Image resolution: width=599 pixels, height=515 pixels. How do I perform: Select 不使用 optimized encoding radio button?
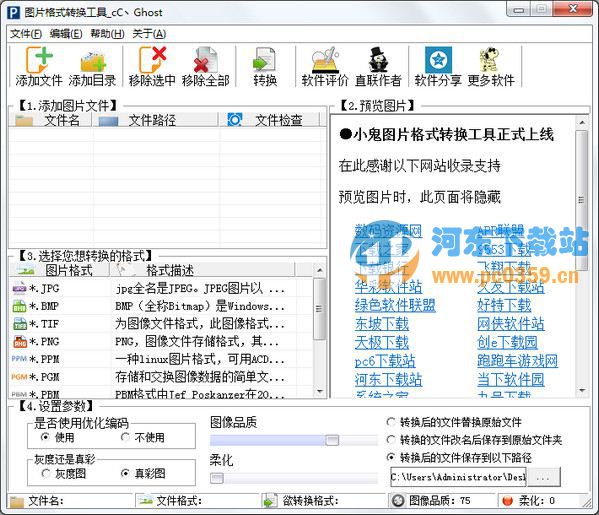(x=125, y=437)
